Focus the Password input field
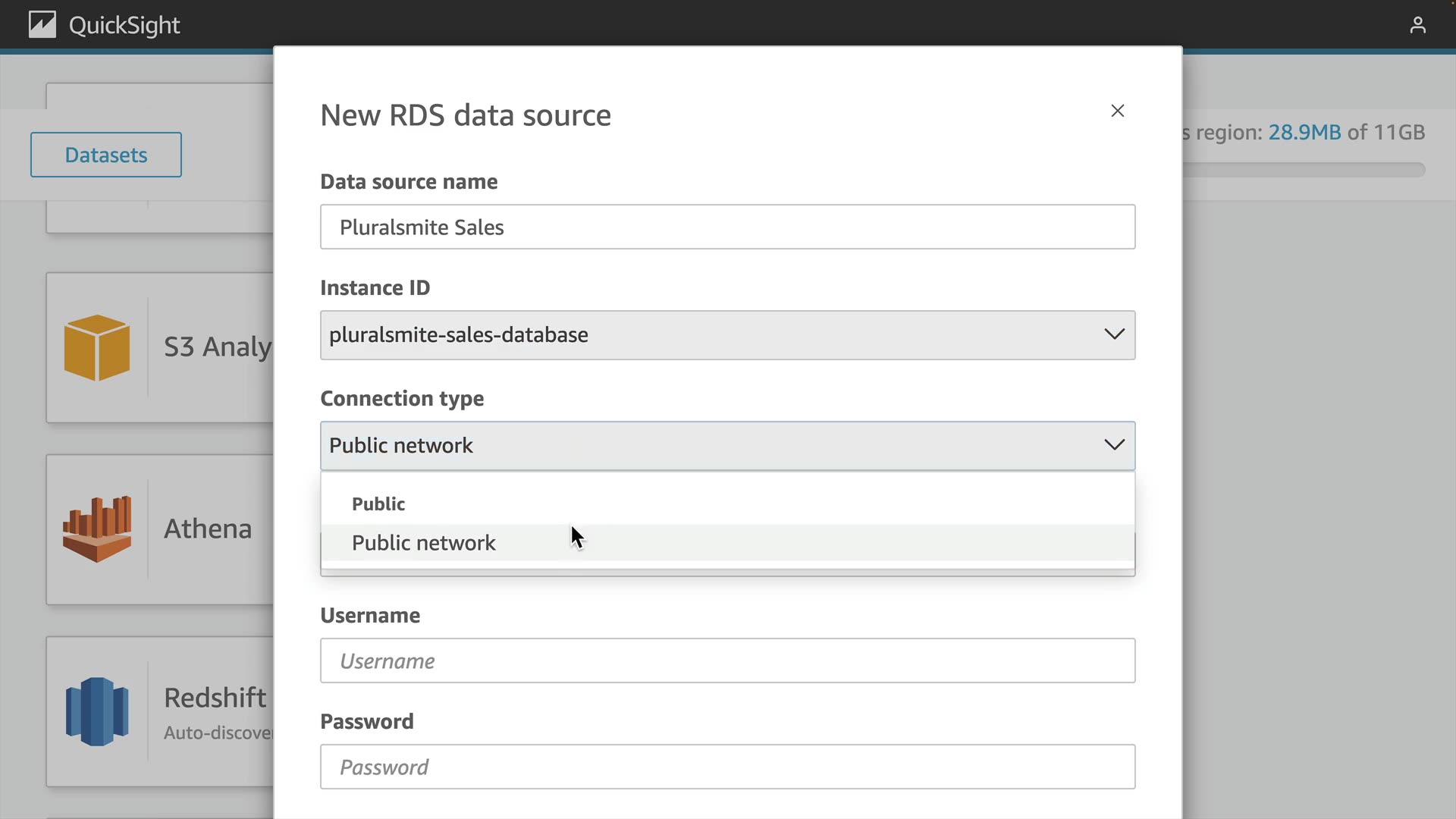 (x=727, y=767)
